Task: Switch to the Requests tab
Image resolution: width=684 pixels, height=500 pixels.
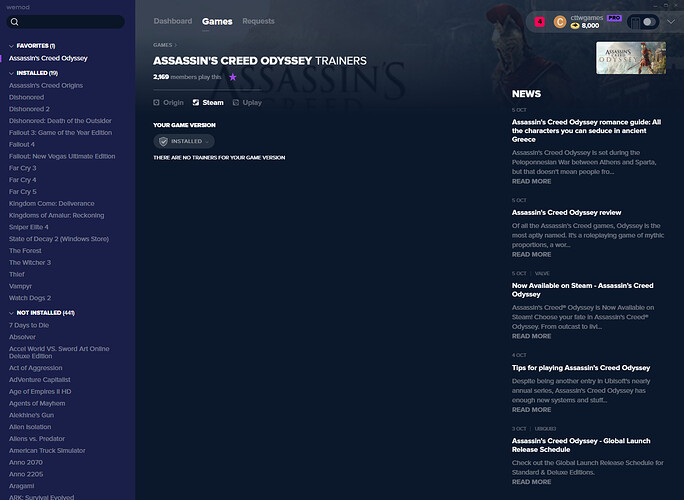Action: (x=258, y=21)
